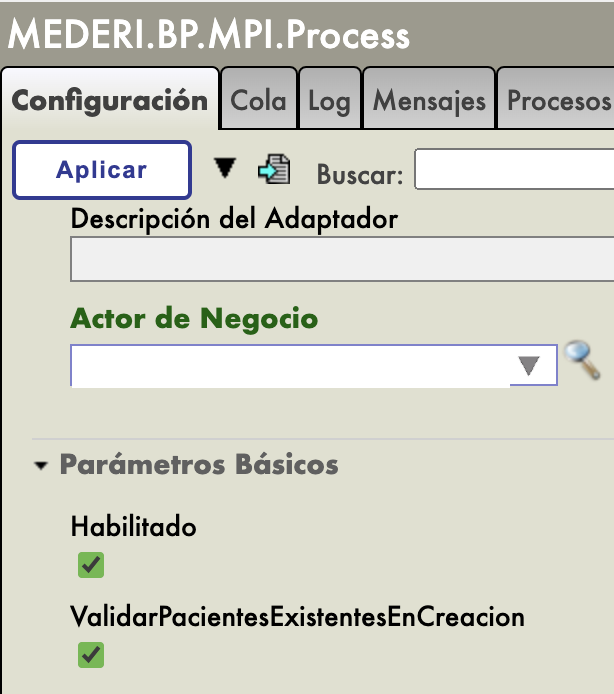Uncheck the Habilitado checkbox
Screen dimensions: 614x694
(91, 566)
